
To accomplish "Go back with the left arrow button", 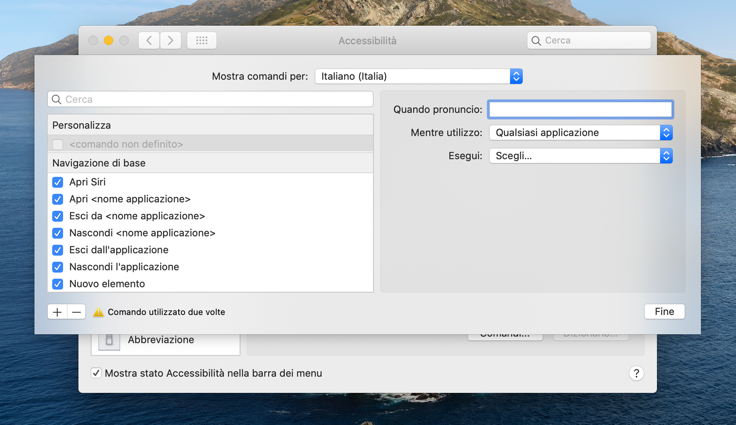I will [149, 40].
